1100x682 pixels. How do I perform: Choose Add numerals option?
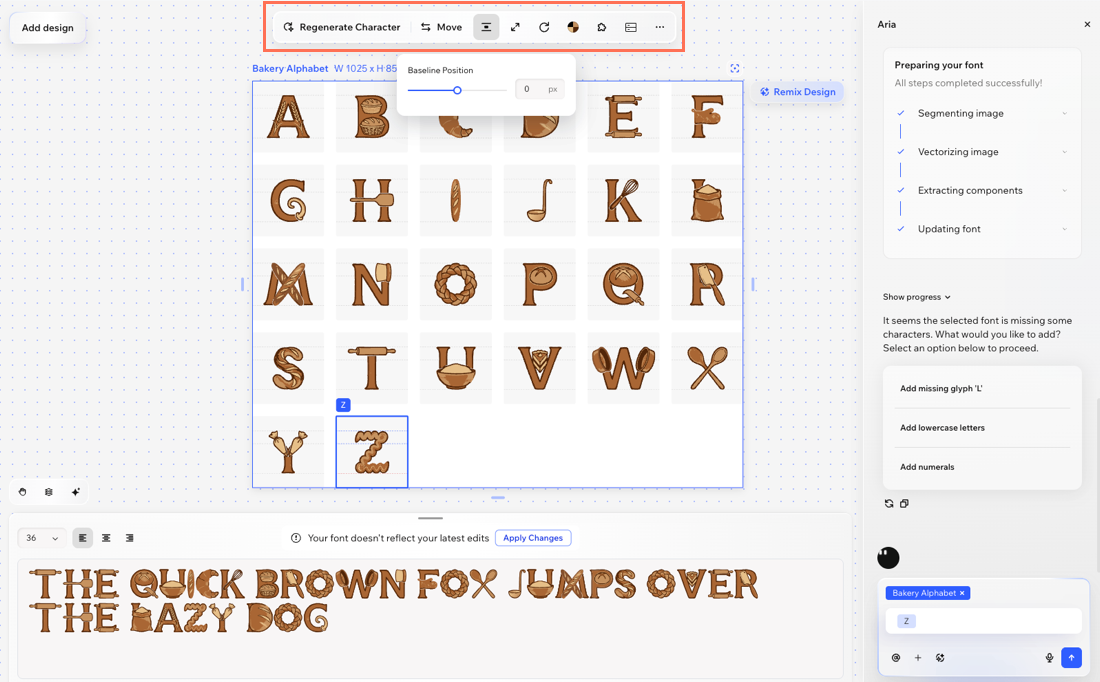click(x=982, y=467)
